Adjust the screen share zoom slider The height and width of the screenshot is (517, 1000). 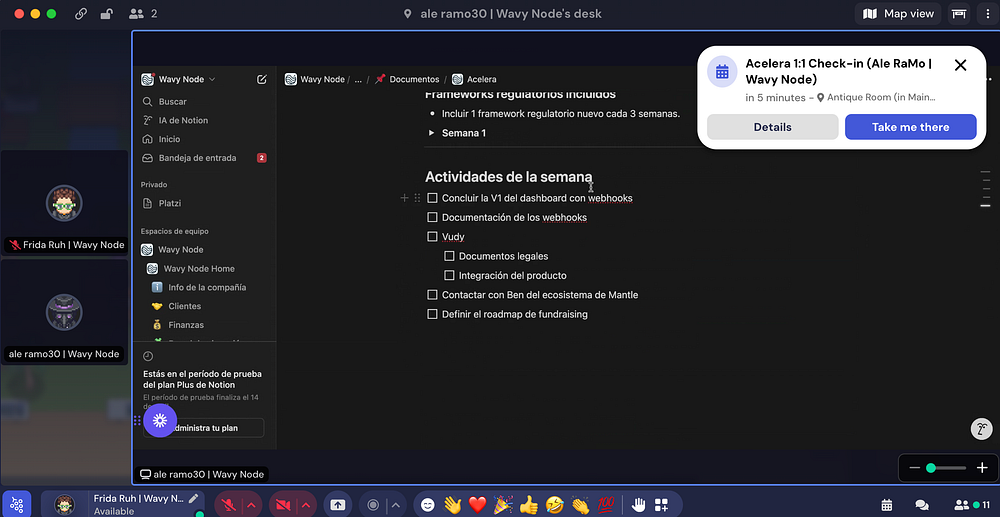tap(946, 468)
